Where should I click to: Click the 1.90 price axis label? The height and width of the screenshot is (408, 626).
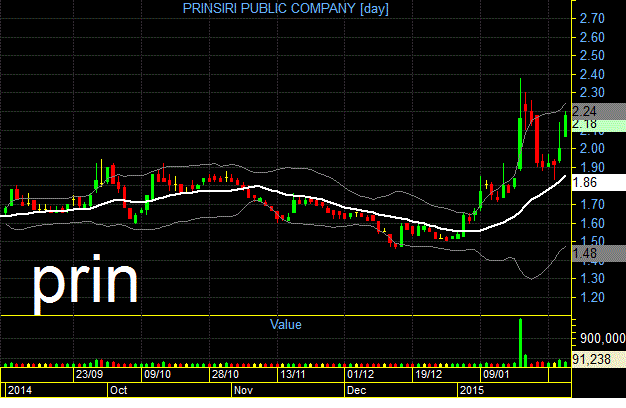tap(592, 167)
